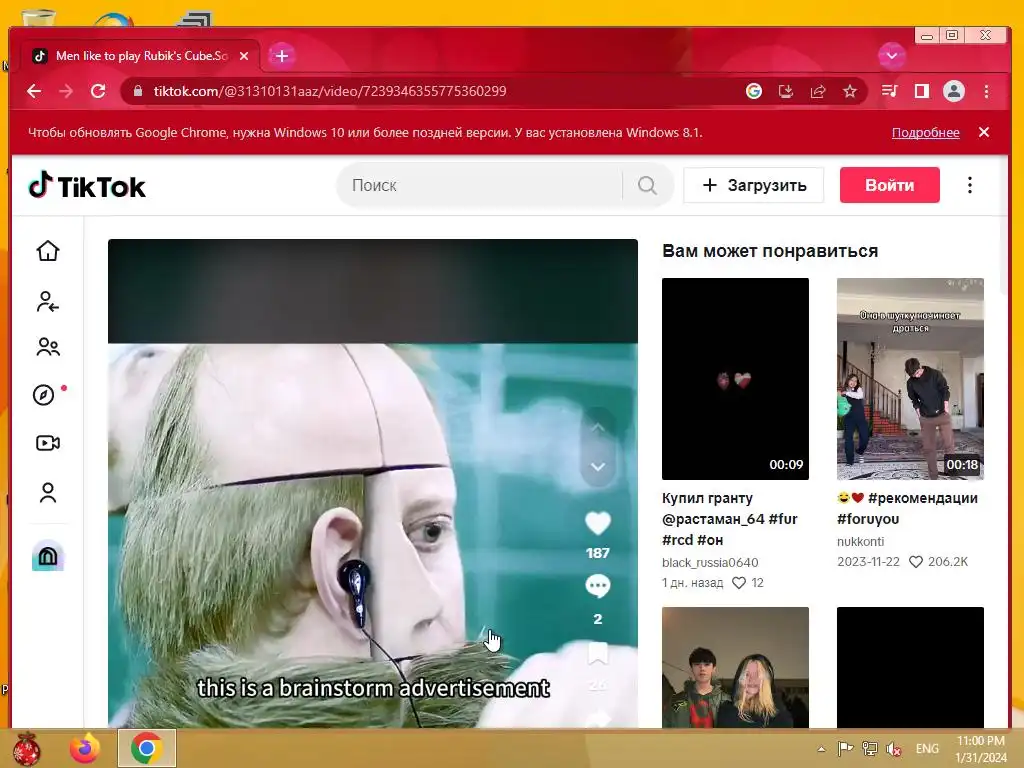Screen dimensions: 1024x768
Task: Open the Explore compass icon
Action: tap(44, 394)
